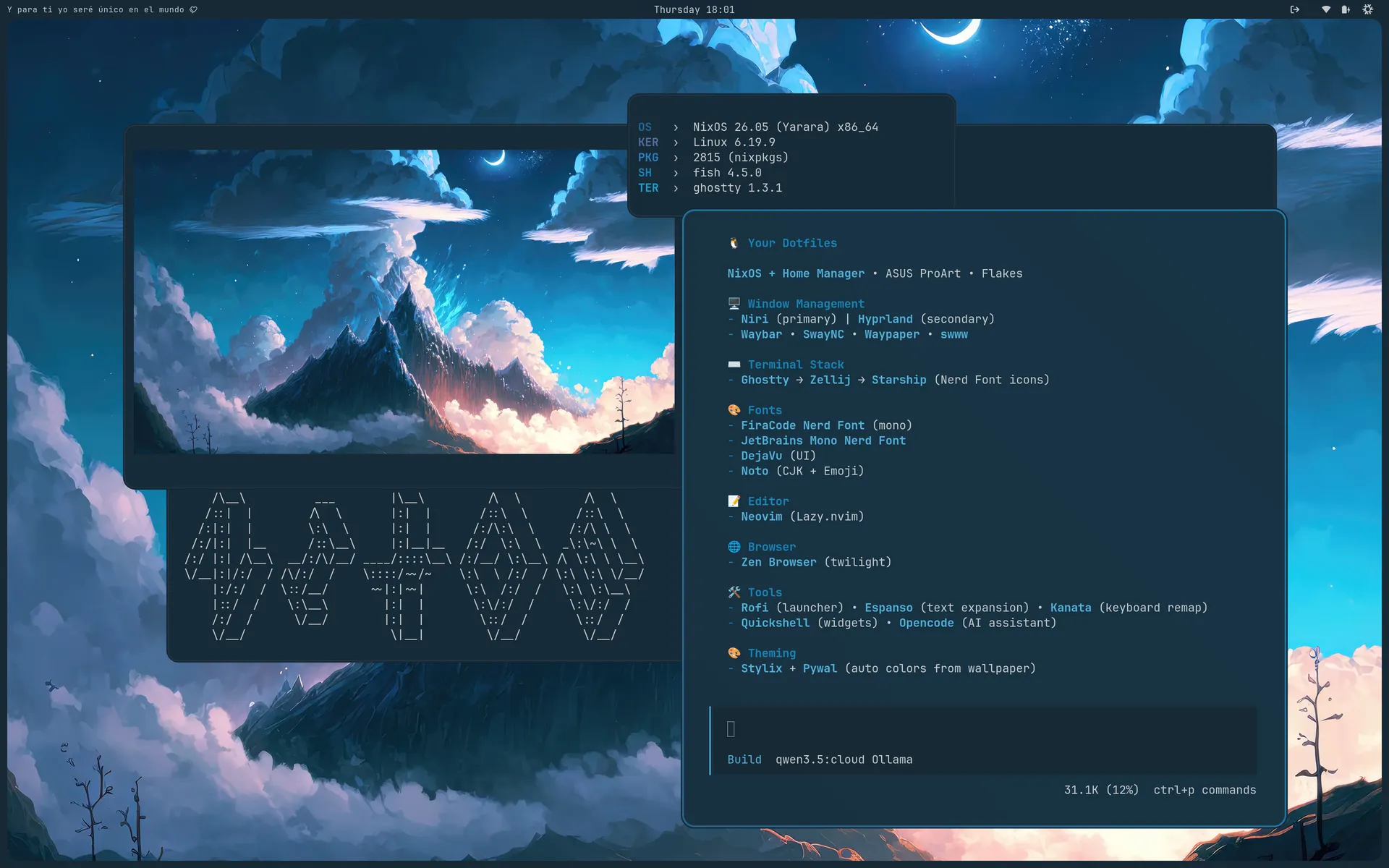
Task: Click 'Stylix' under Theming
Action: [x=761, y=668]
